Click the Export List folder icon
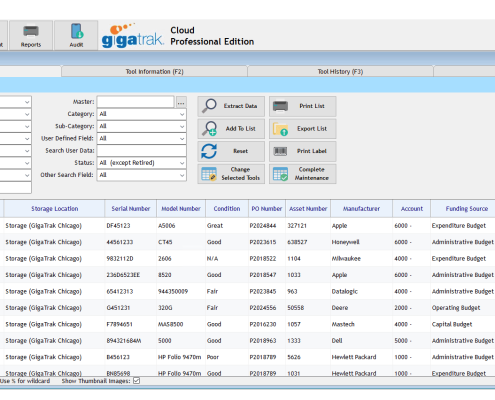 [280, 129]
